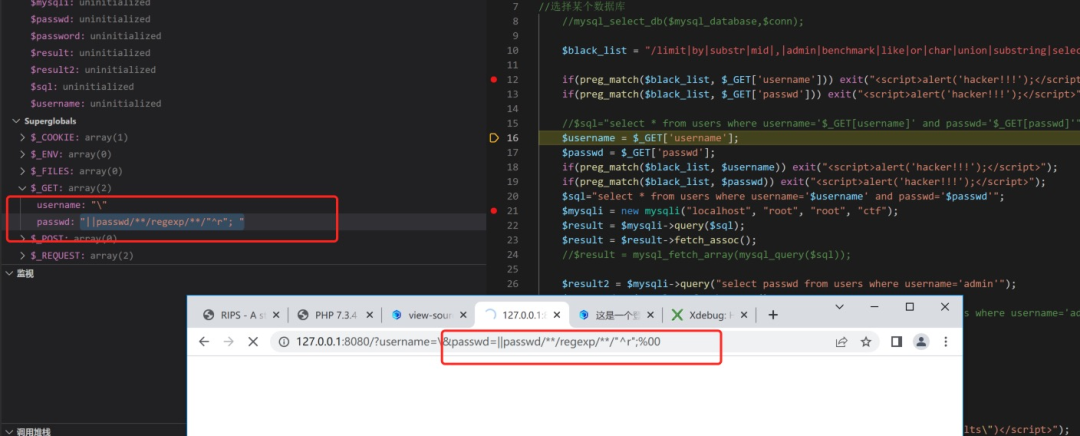This screenshot has width=1080, height=436.
Task: Select the $password uninitialized variable
Action: click(x=95, y=36)
